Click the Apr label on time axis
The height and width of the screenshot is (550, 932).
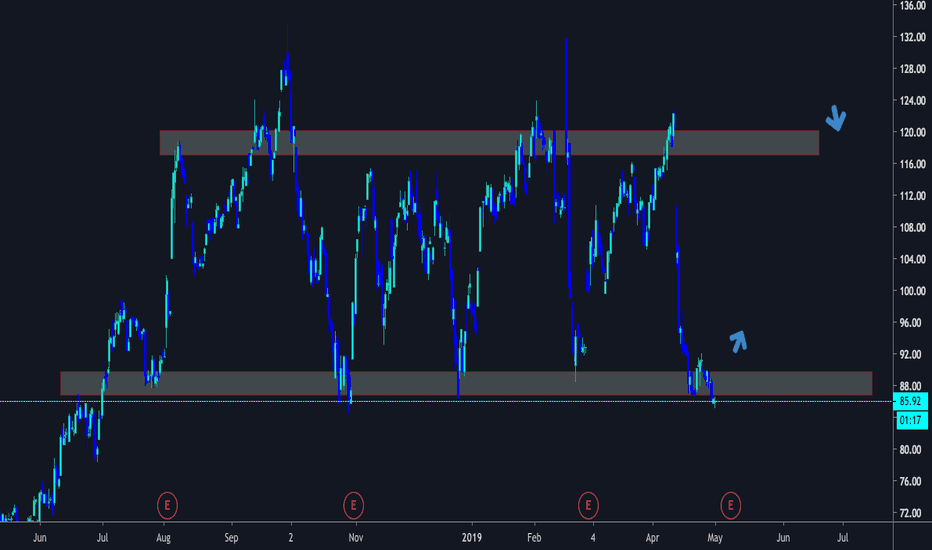coord(653,538)
